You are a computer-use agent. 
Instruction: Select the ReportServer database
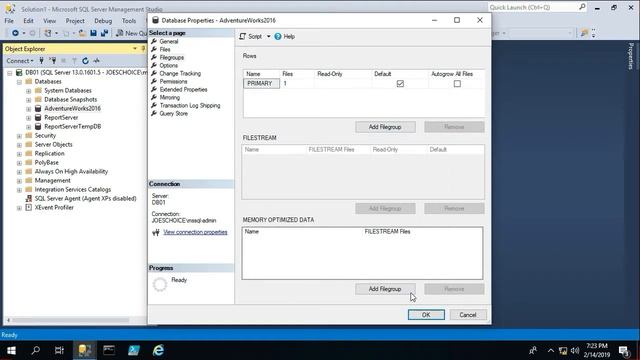tap(61, 118)
